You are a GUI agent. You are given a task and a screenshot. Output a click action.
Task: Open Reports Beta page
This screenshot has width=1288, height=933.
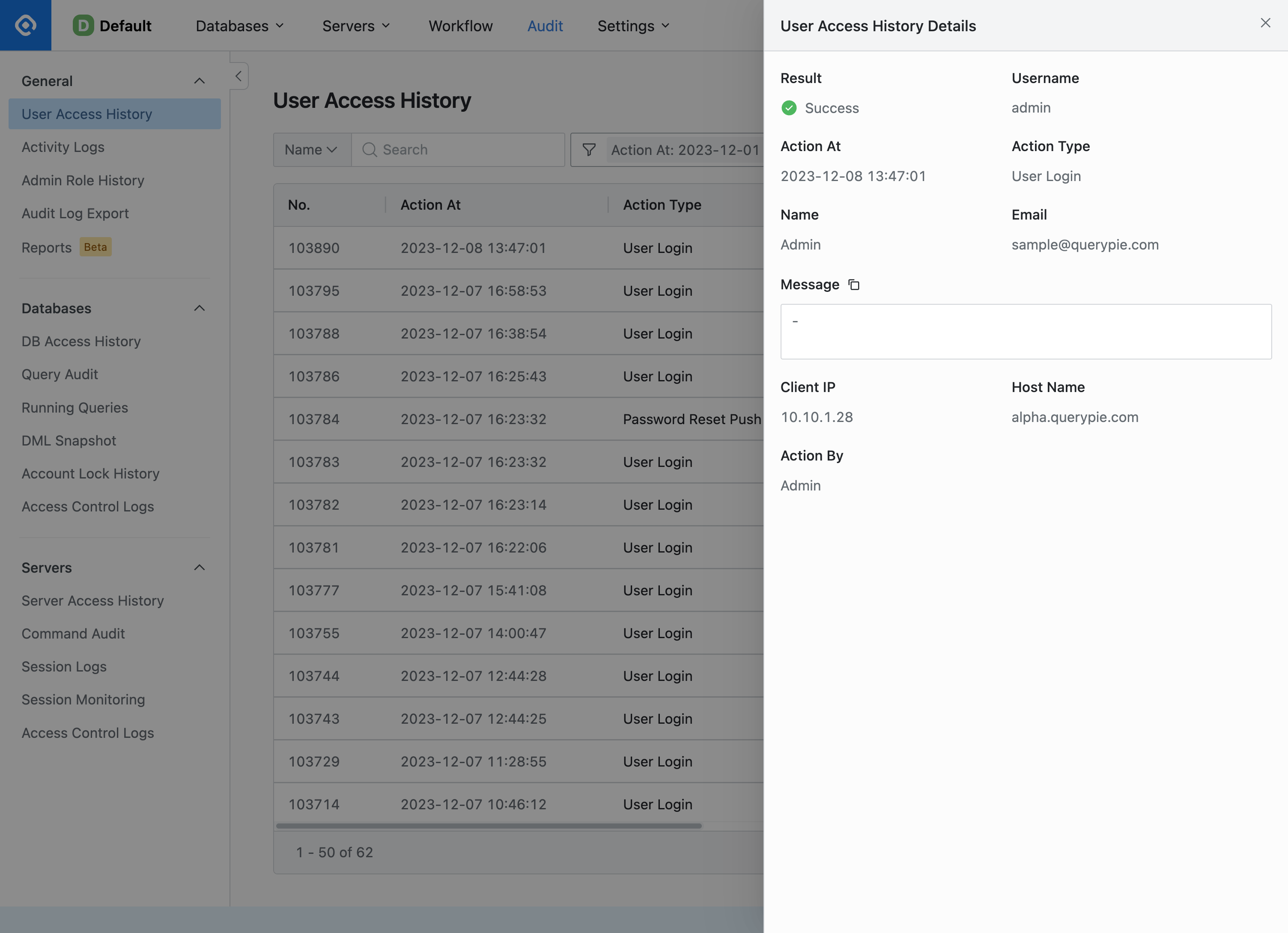[66, 247]
